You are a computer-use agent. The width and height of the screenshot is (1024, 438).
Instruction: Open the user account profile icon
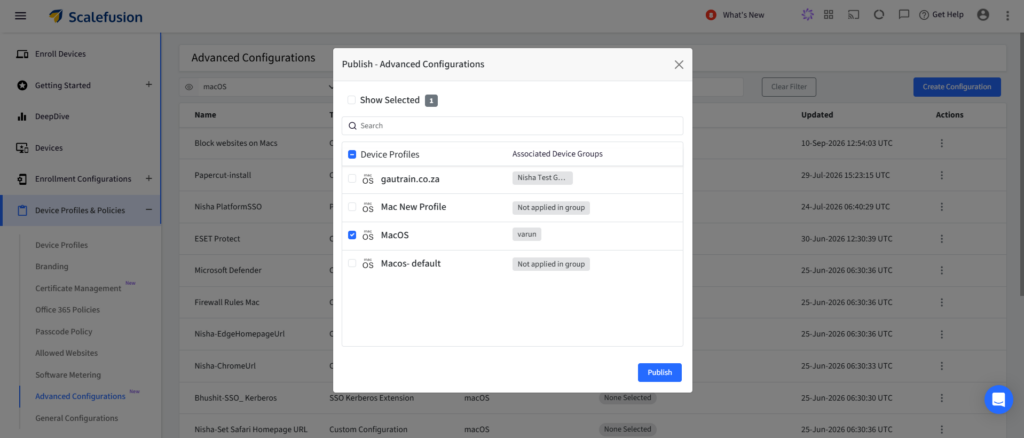point(983,15)
